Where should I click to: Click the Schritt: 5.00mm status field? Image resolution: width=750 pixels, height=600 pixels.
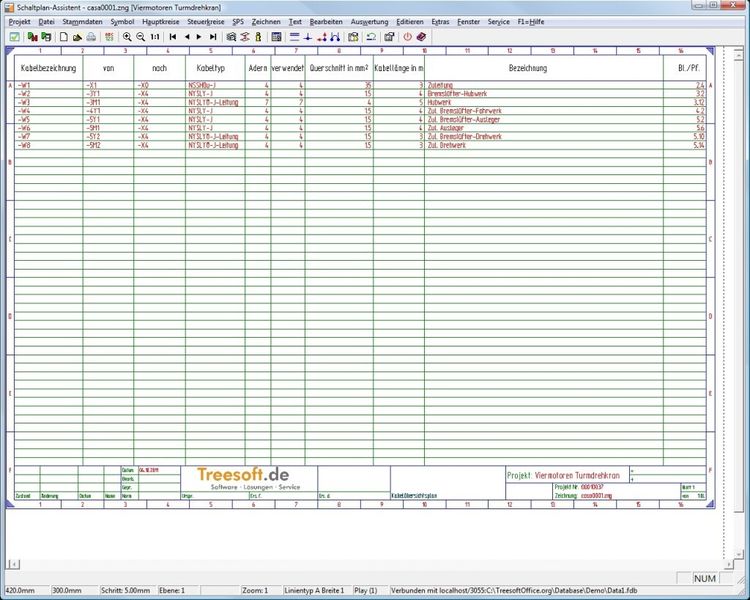pos(127,591)
